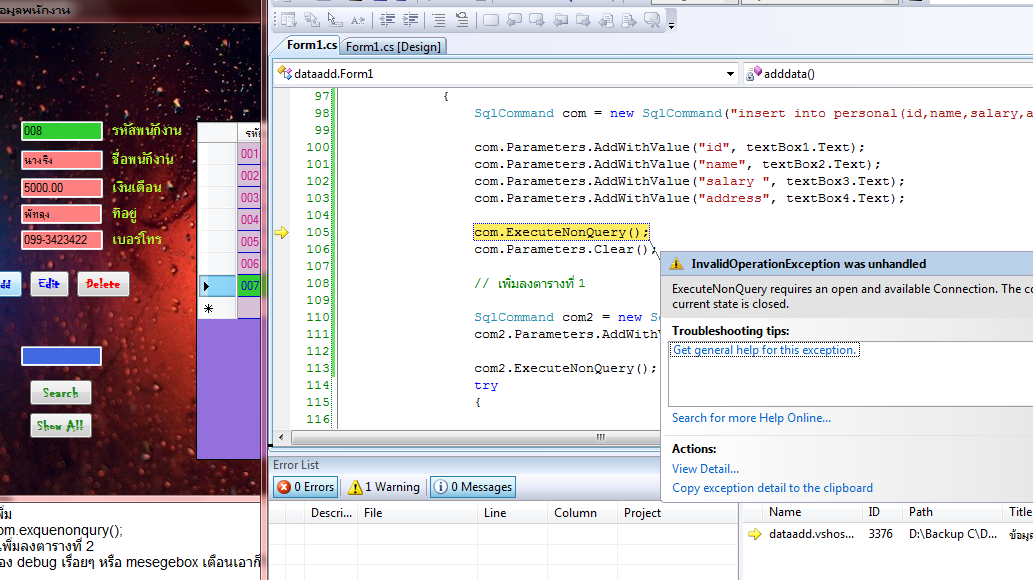Go to next bookmark icon
The image size is (1033, 580).
click(x=537, y=20)
